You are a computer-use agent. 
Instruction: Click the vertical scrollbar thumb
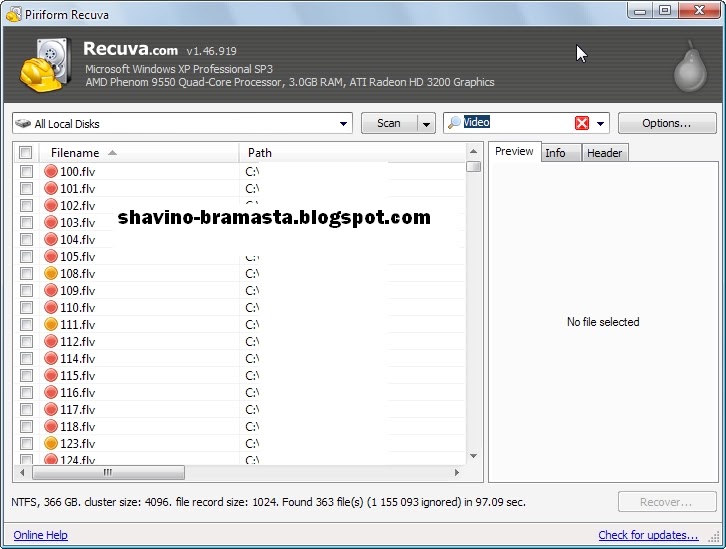pos(474,166)
